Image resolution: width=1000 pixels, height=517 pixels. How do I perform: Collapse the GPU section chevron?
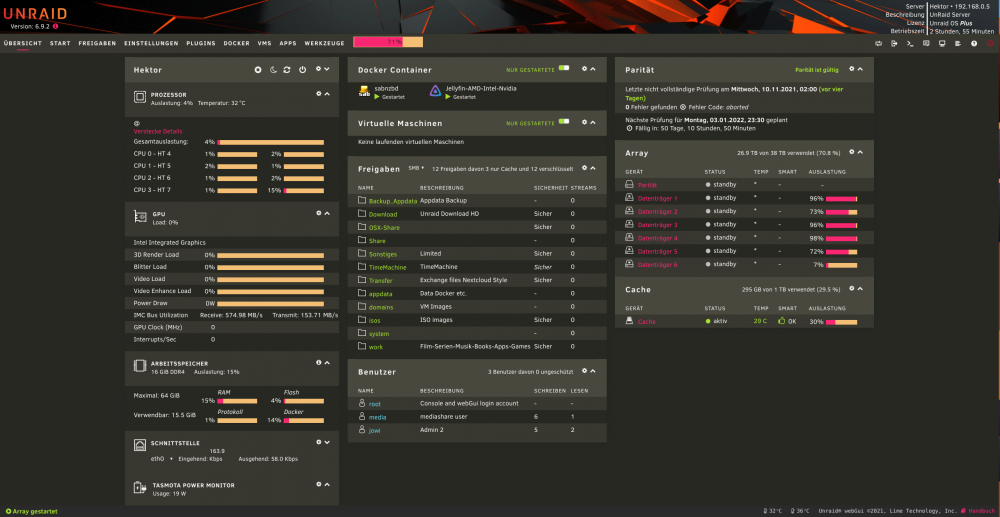(x=327, y=213)
